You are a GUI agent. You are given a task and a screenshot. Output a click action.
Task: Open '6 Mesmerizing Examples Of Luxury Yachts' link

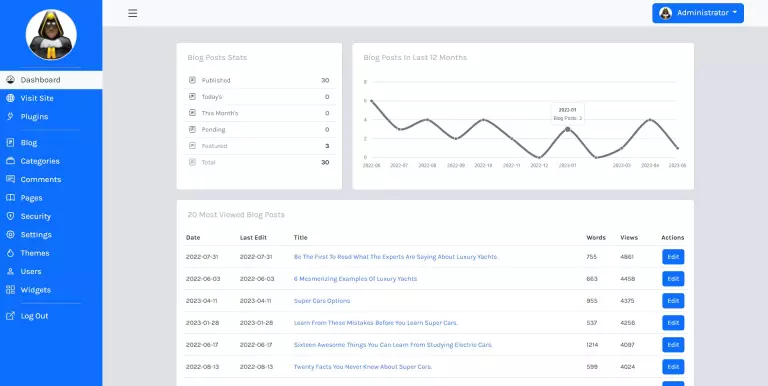pos(356,279)
